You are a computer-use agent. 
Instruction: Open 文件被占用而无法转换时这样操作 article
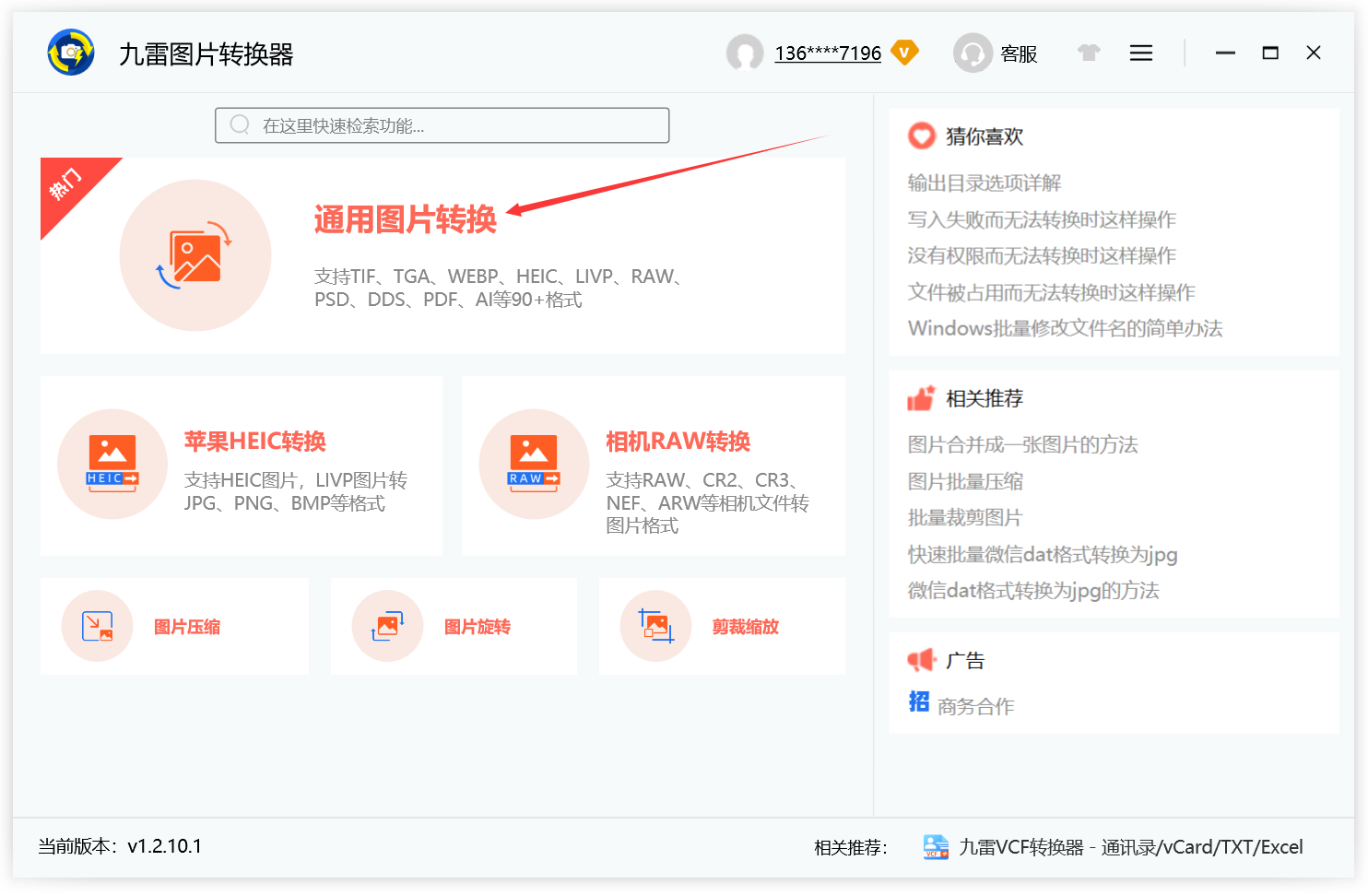[1052, 292]
